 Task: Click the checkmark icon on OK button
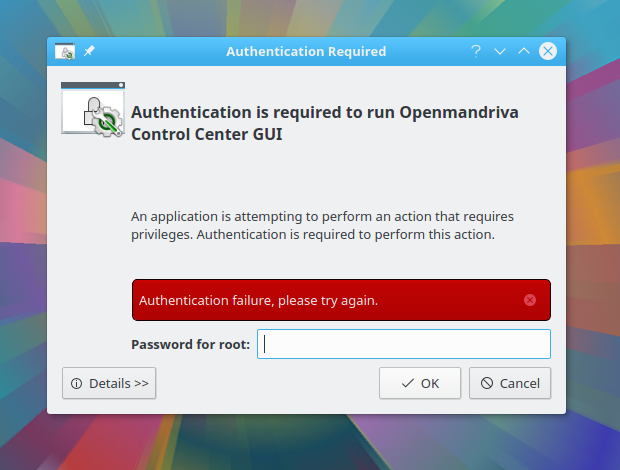[x=408, y=383]
